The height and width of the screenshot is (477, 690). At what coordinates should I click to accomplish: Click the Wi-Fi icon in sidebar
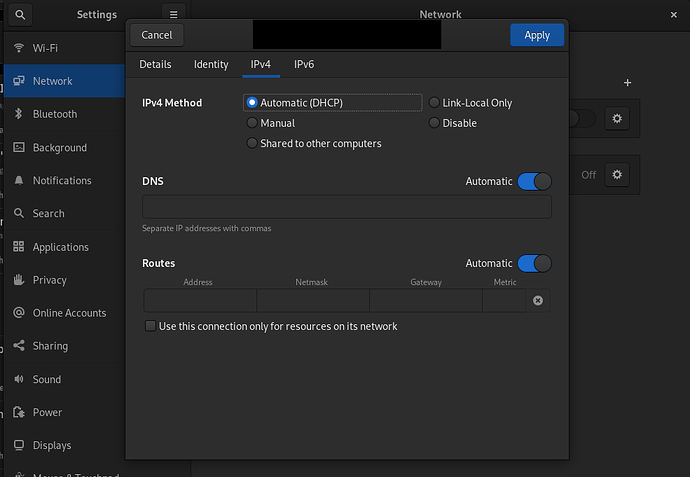pos(18,48)
